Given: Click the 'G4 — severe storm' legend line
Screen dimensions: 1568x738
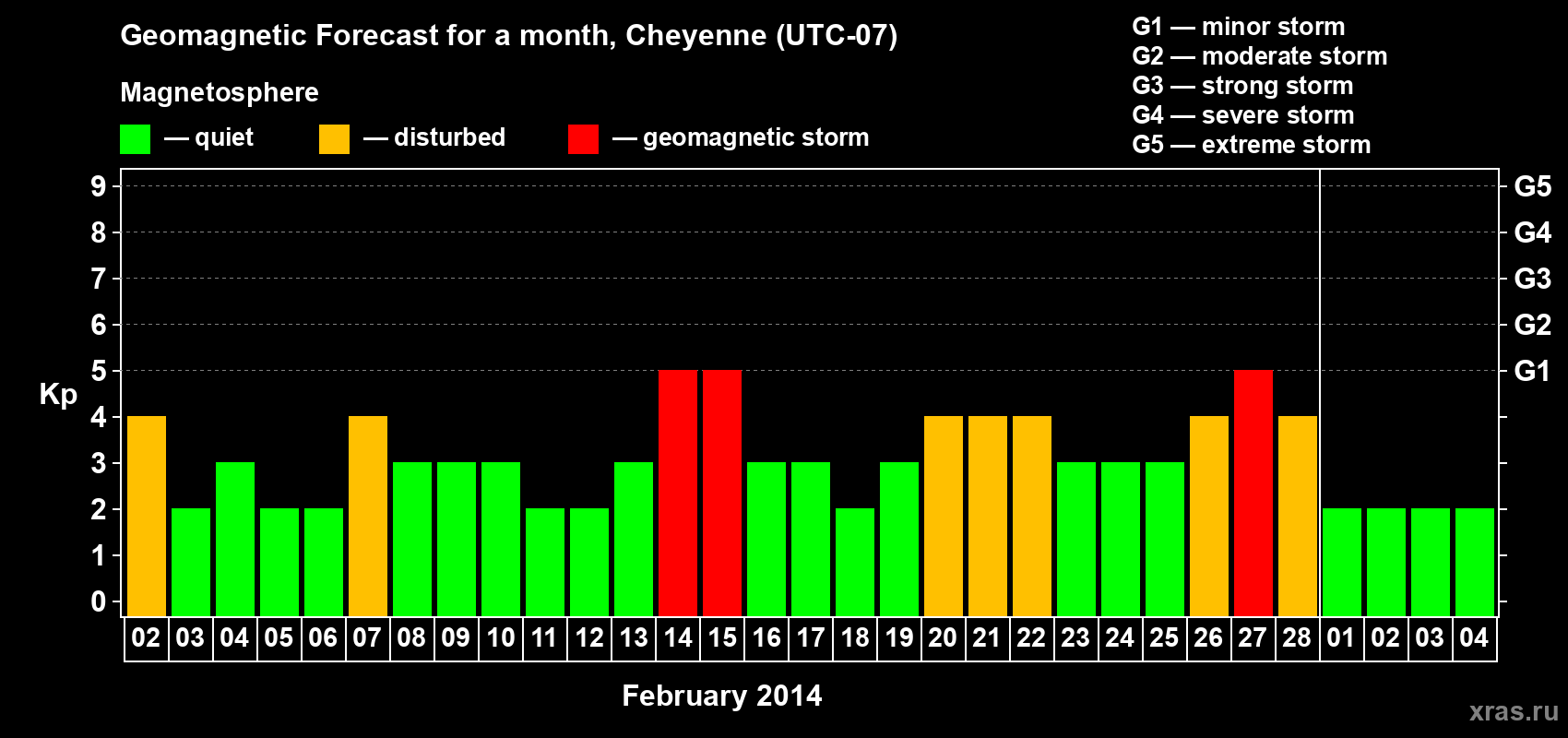Looking at the screenshot, I should pos(1243,115).
